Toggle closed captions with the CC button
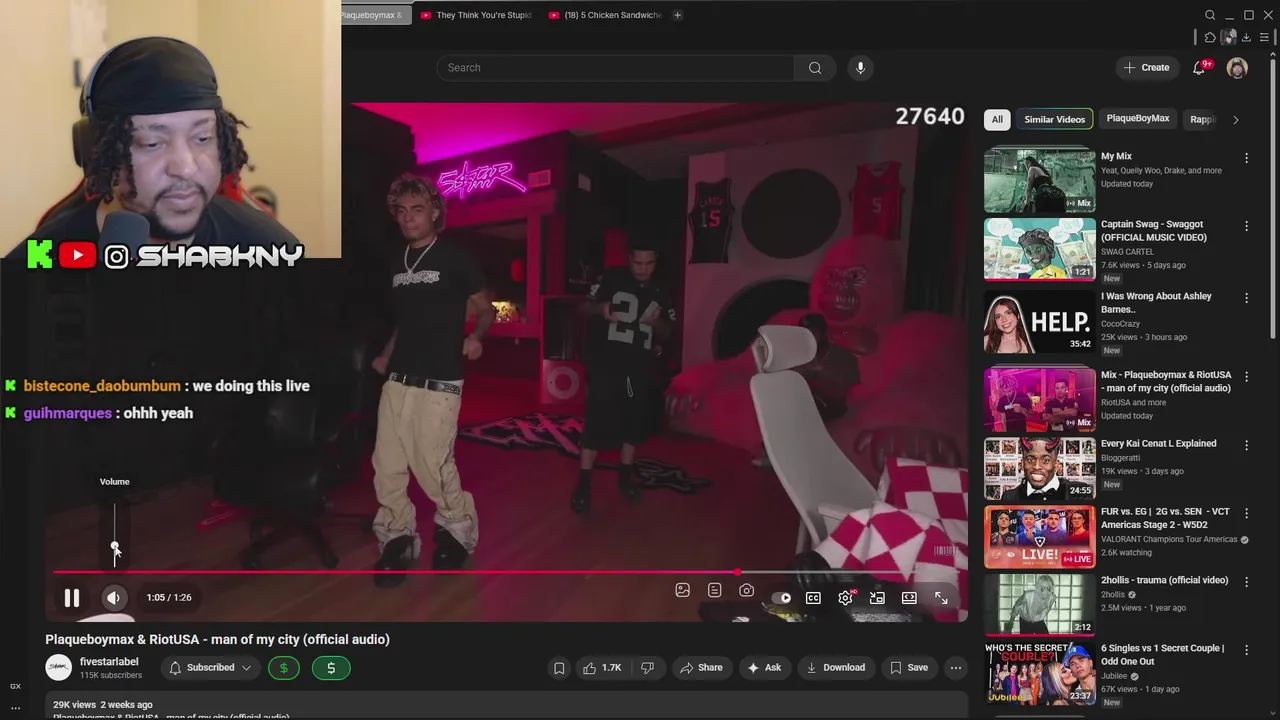Image resolution: width=1280 pixels, height=720 pixels. (814, 598)
